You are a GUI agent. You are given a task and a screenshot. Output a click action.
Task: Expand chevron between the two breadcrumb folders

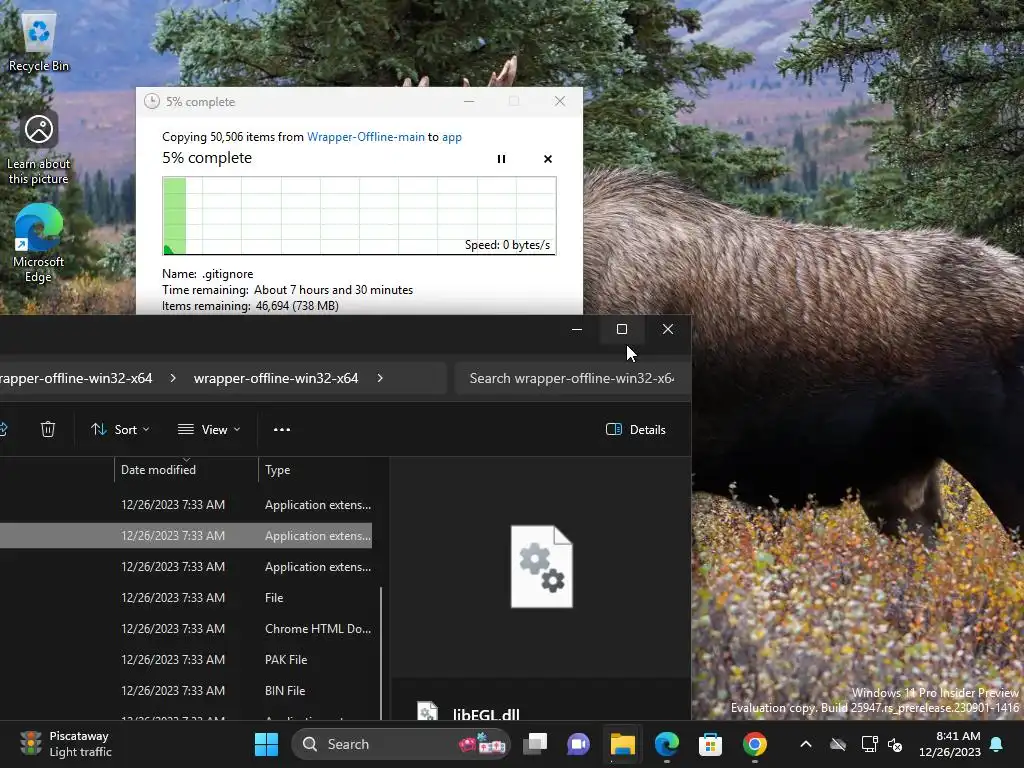tap(172, 378)
